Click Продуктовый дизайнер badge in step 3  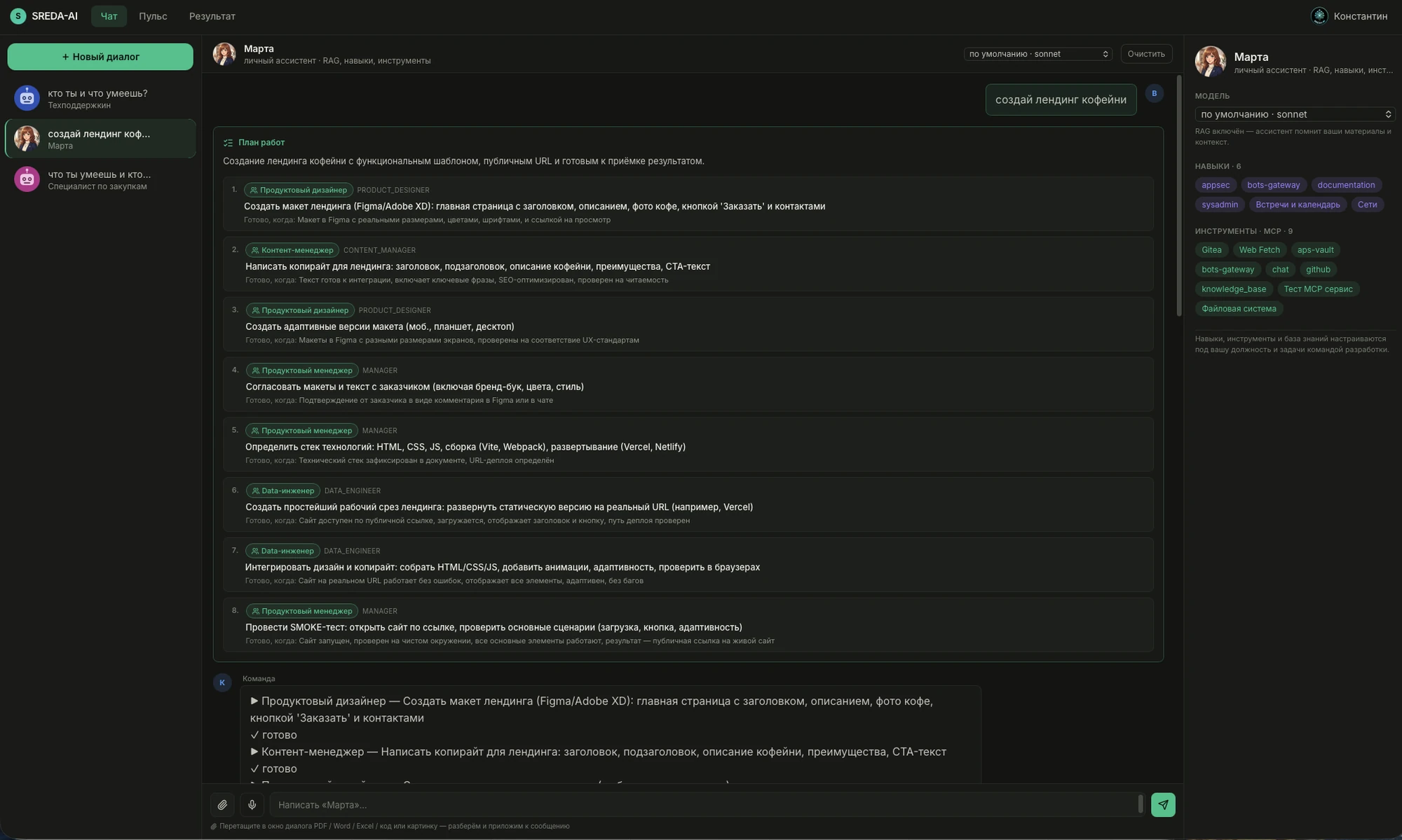point(299,310)
